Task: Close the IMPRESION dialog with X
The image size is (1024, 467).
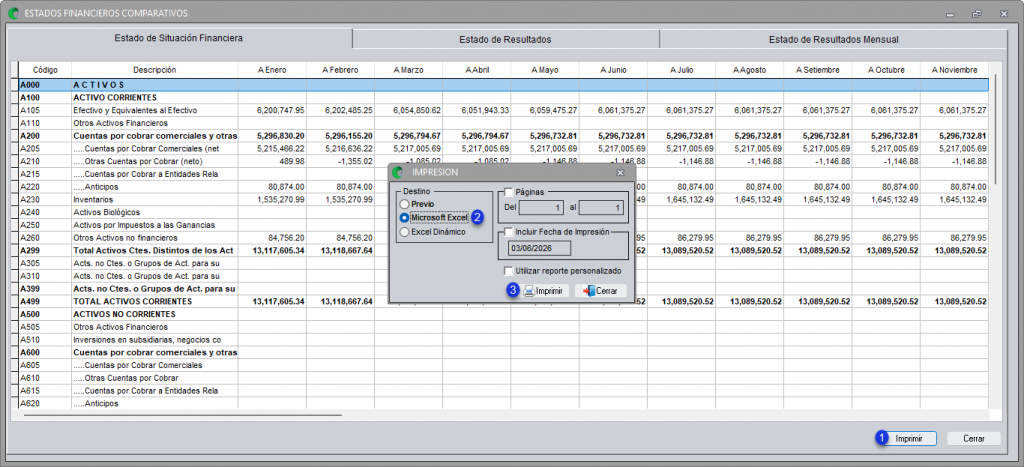Action: [x=620, y=172]
